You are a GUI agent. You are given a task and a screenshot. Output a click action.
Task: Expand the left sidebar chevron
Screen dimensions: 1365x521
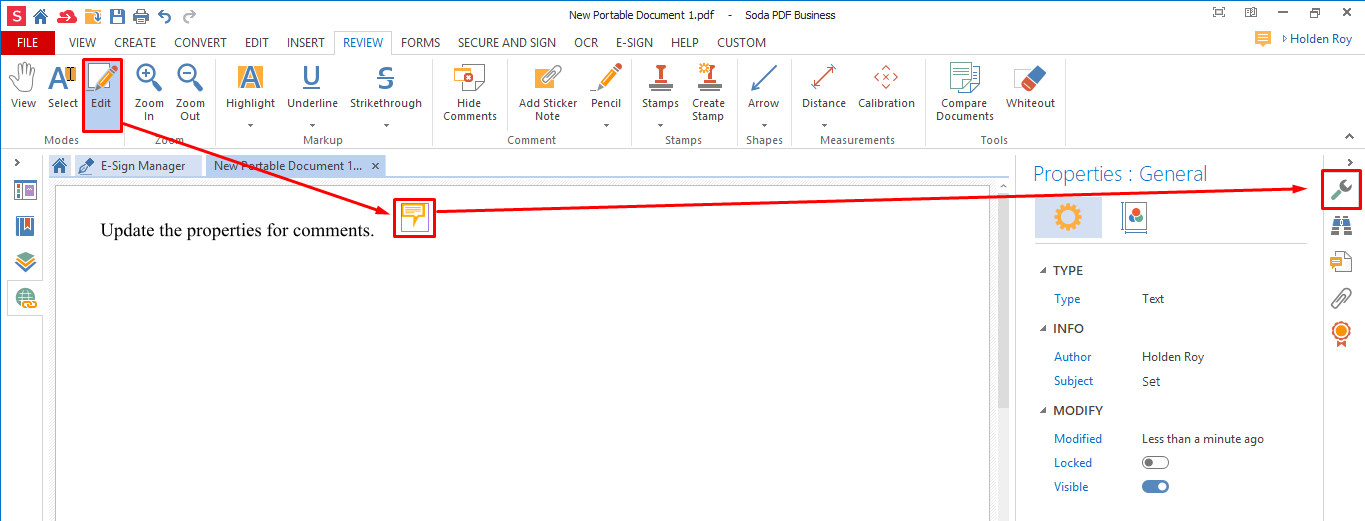pos(17,162)
